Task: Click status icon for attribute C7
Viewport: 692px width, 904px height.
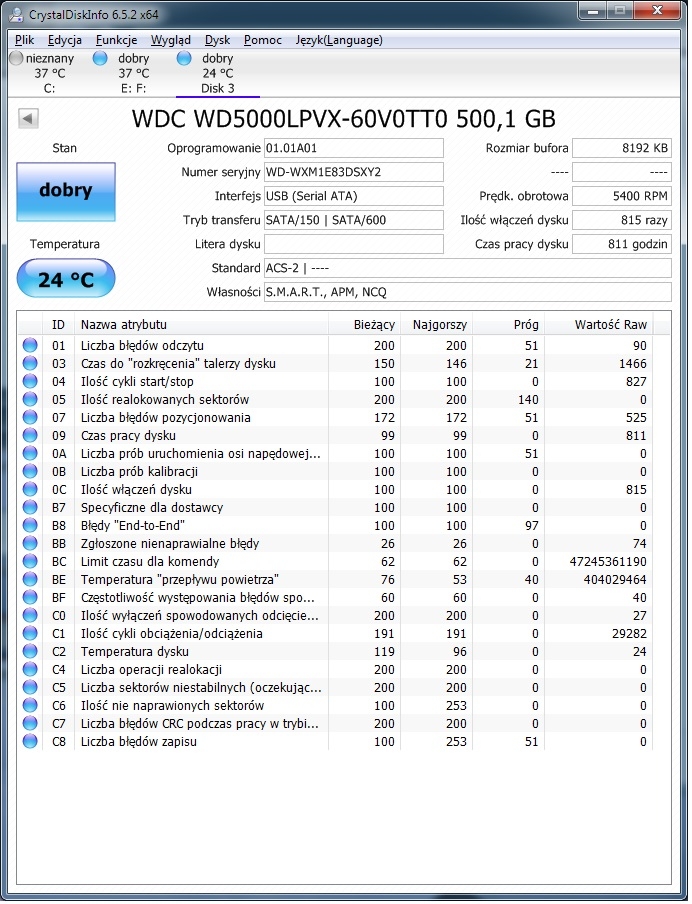Action: 29,724
